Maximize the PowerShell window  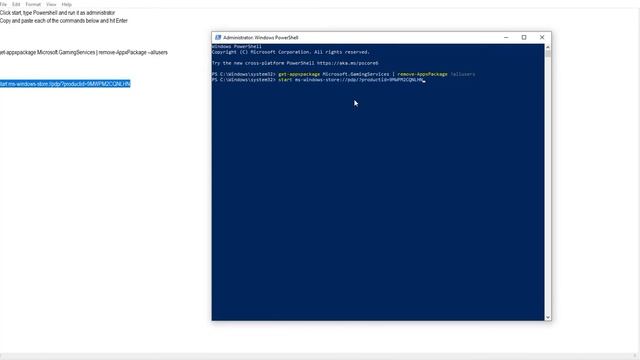pos(524,38)
